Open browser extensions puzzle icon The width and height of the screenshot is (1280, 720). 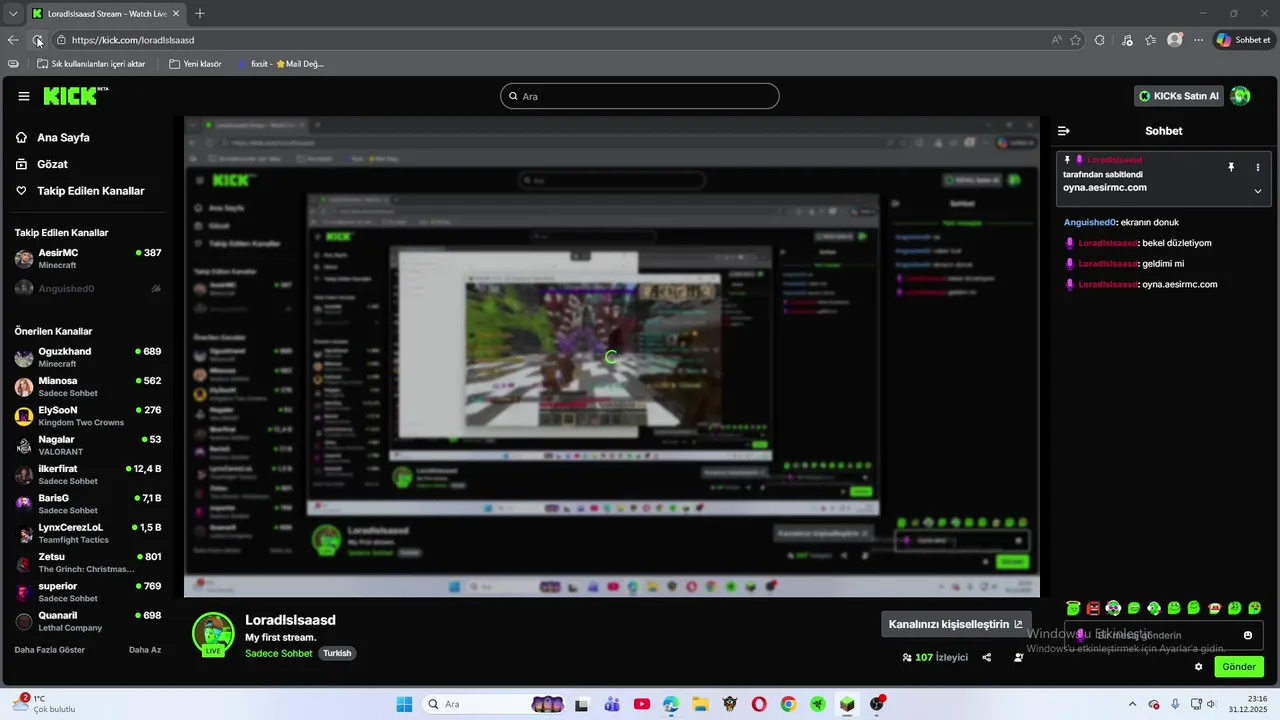click(1099, 40)
